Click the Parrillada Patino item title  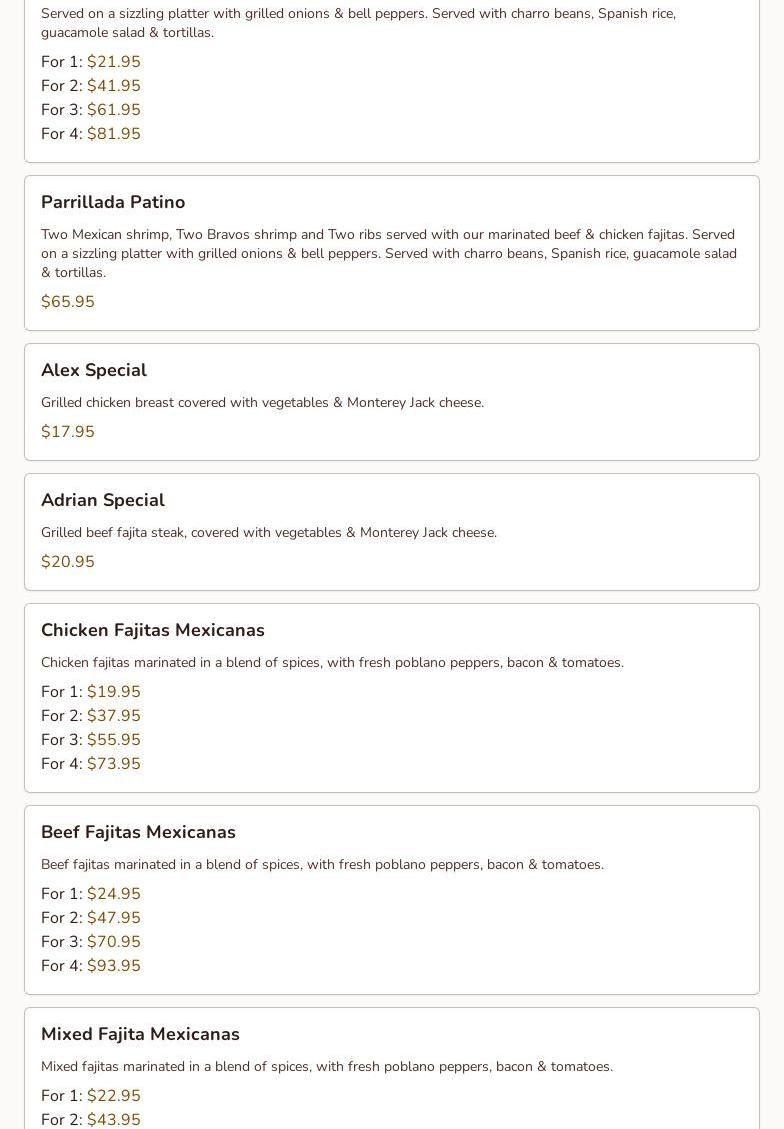113,202
